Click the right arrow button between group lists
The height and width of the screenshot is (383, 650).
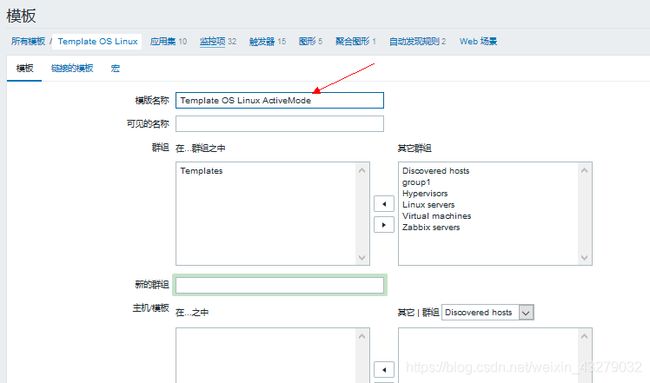tap(384, 225)
